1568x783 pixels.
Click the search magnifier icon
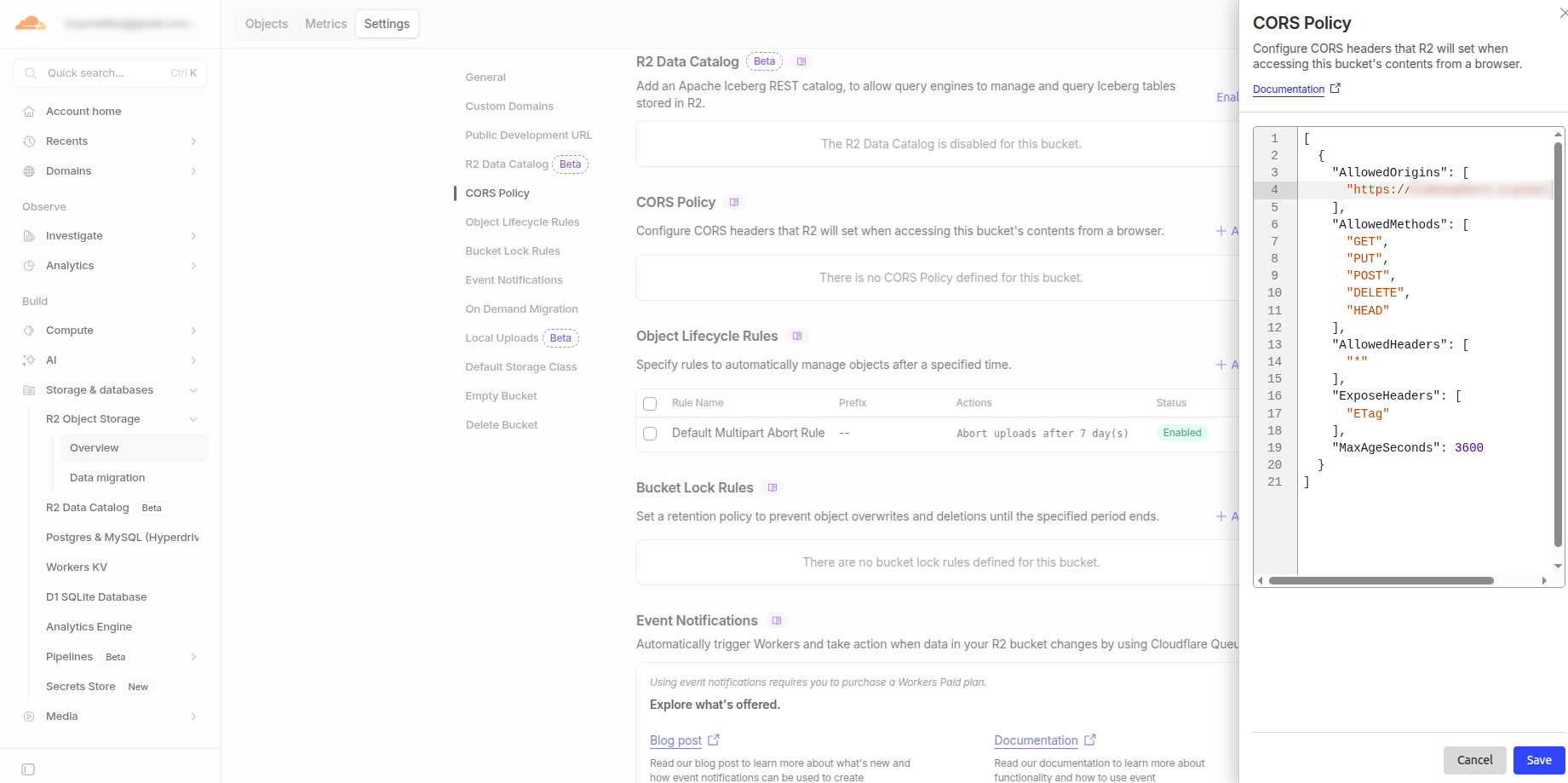coord(31,73)
